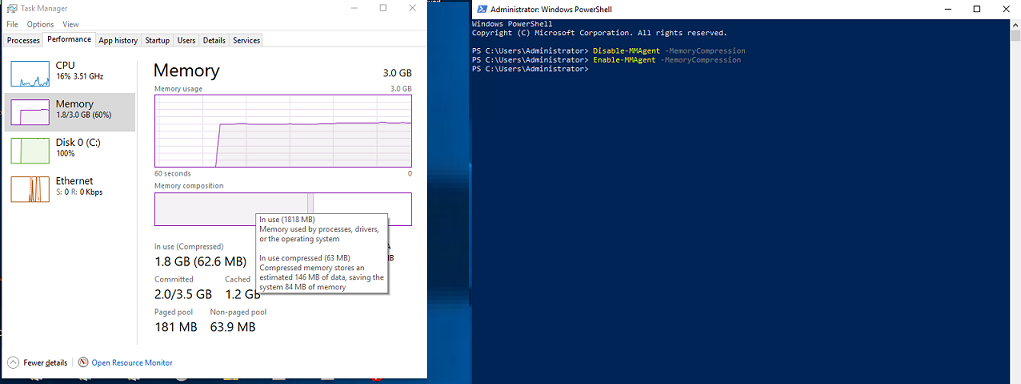Click the Non-paged pool 63.9 MB value
Image resolution: width=1021 pixels, height=384 pixels.
[232, 326]
